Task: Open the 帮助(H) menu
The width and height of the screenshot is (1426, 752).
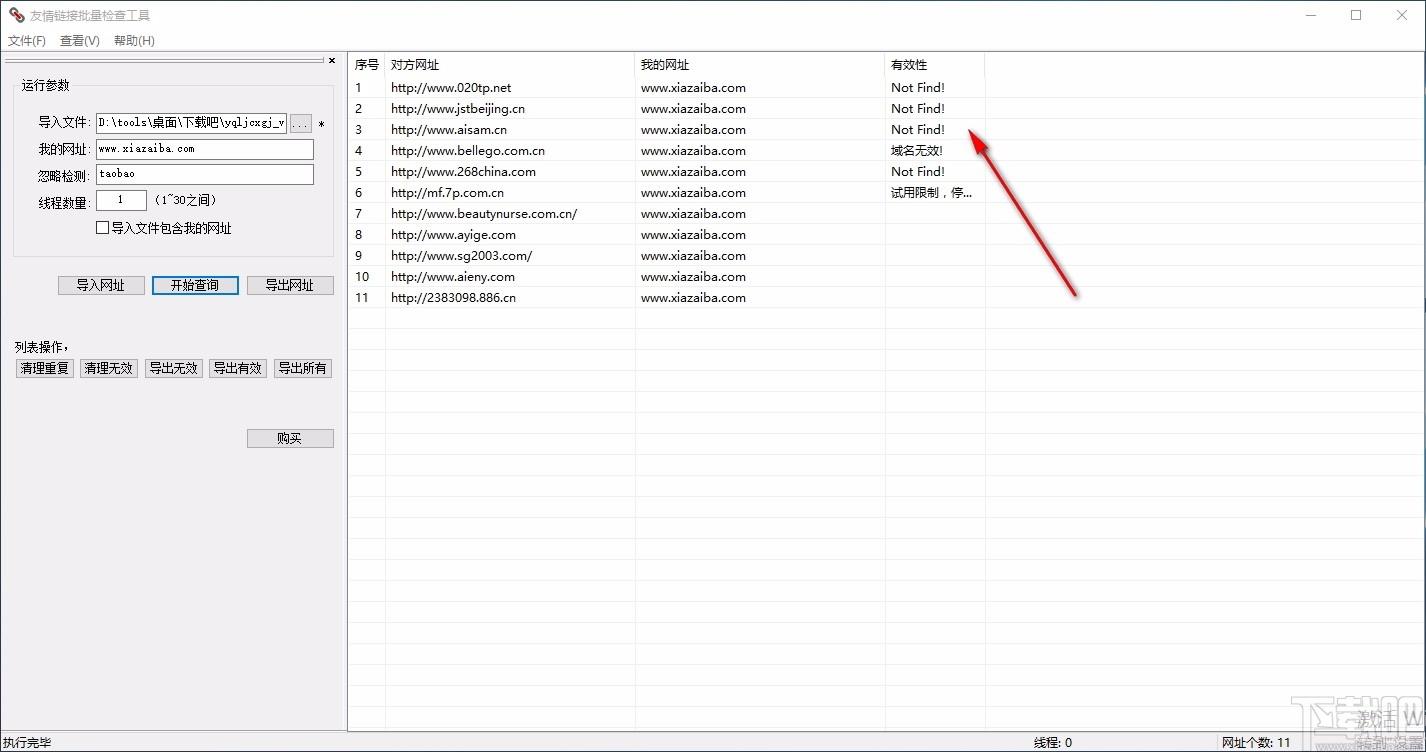Action: (x=134, y=41)
